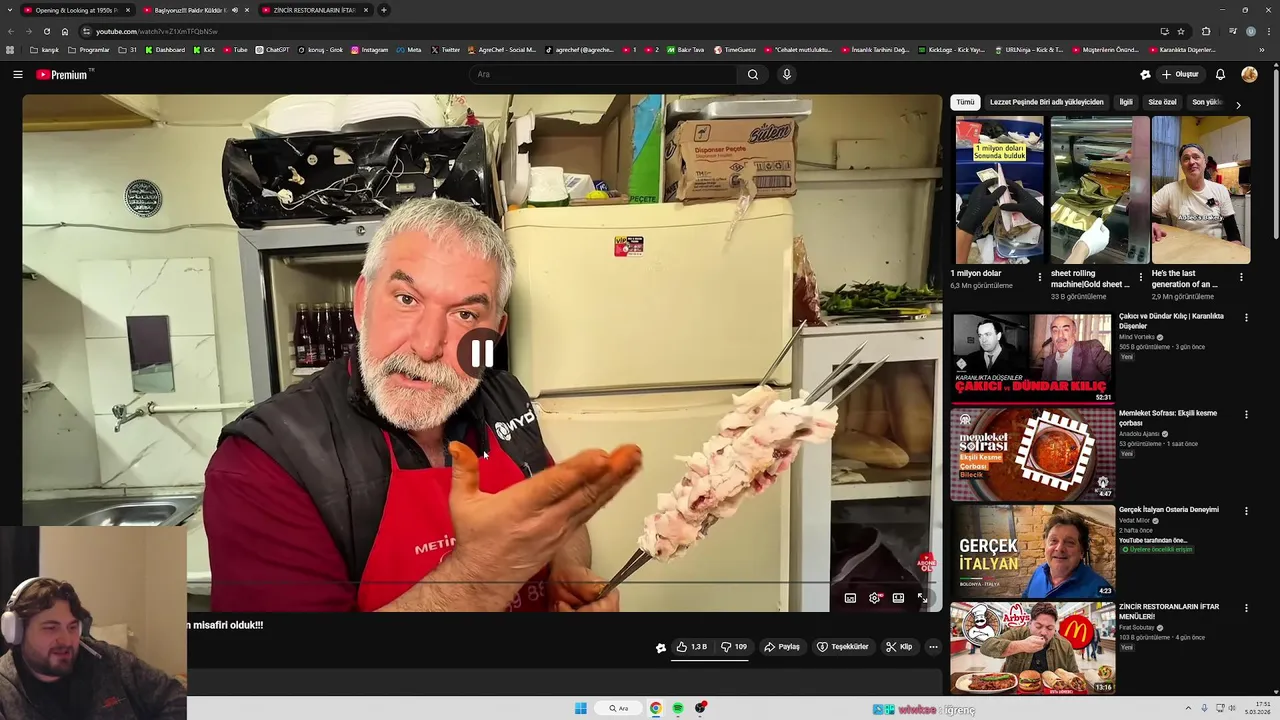Image resolution: width=1280 pixels, height=720 pixels.
Task: Mute the audio icon on the Başlıyoruz tab
Action: [235, 10]
